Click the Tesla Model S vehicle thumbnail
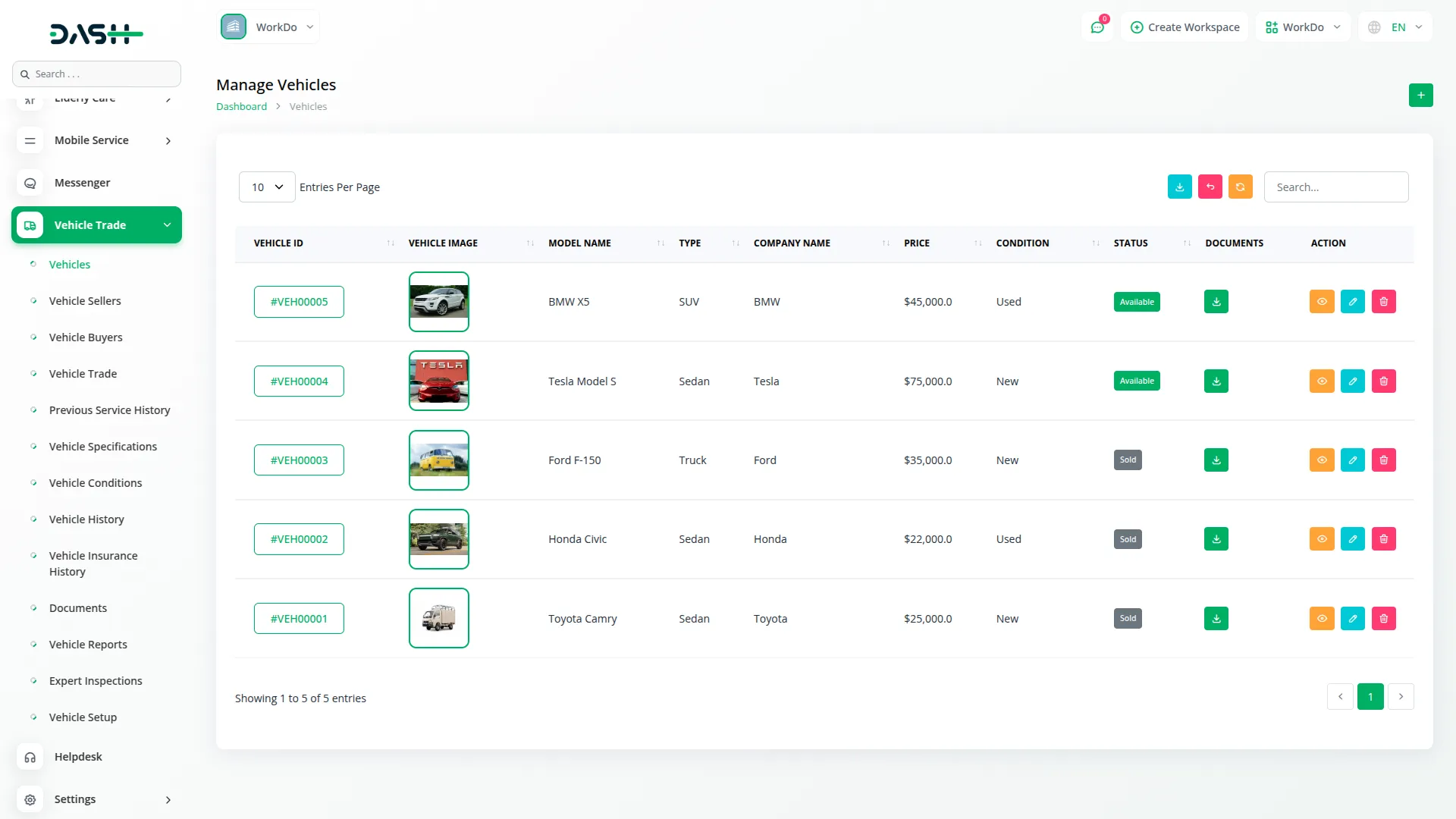The image size is (1456, 819). [x=438, y=381]
